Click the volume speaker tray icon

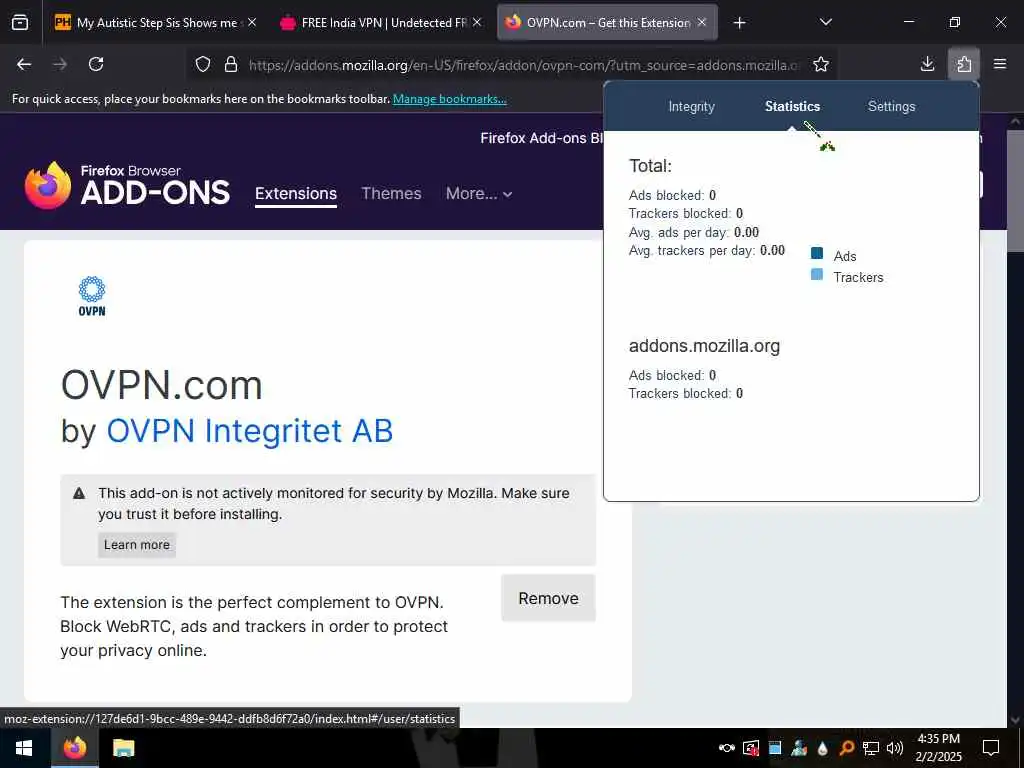pos(895,748)
